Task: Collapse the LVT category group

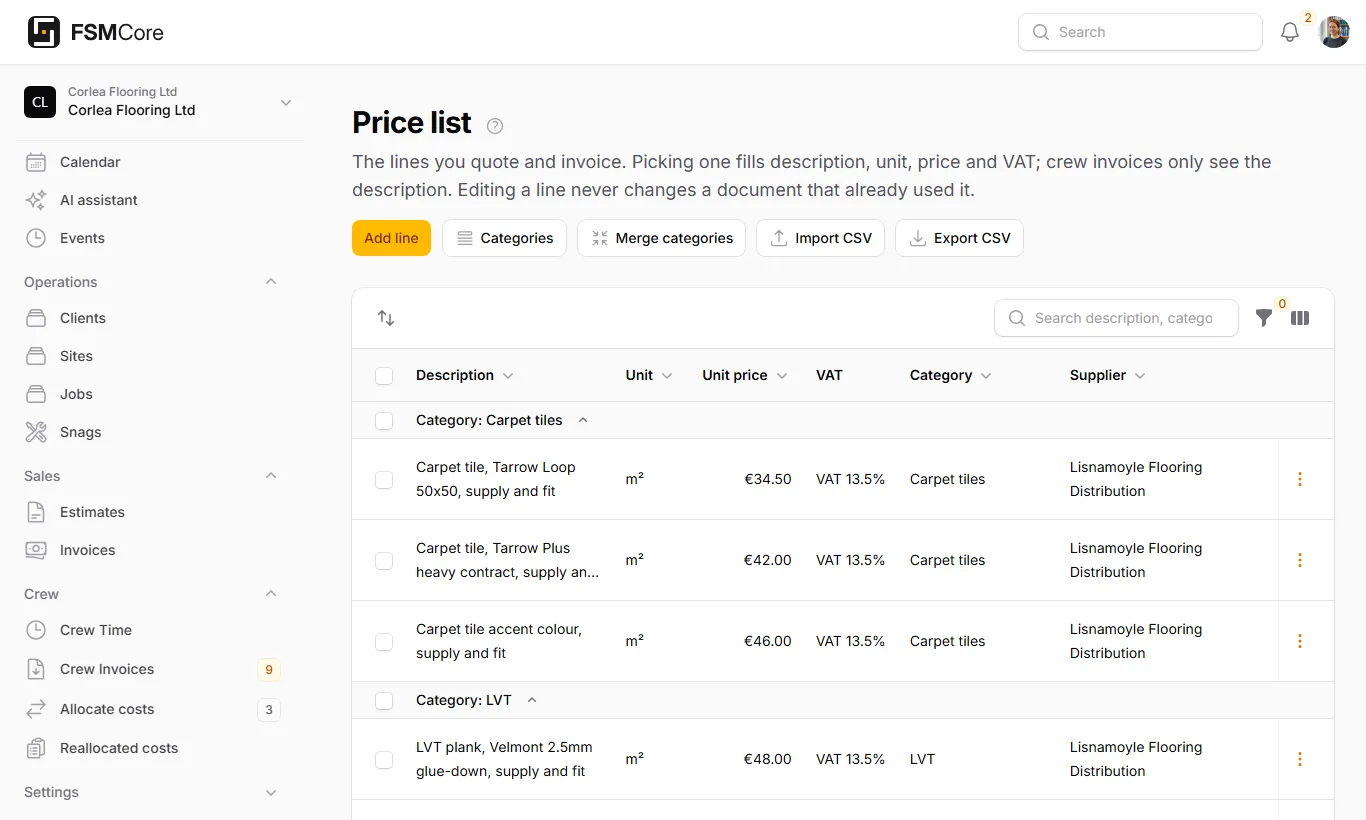Action: 532,700
